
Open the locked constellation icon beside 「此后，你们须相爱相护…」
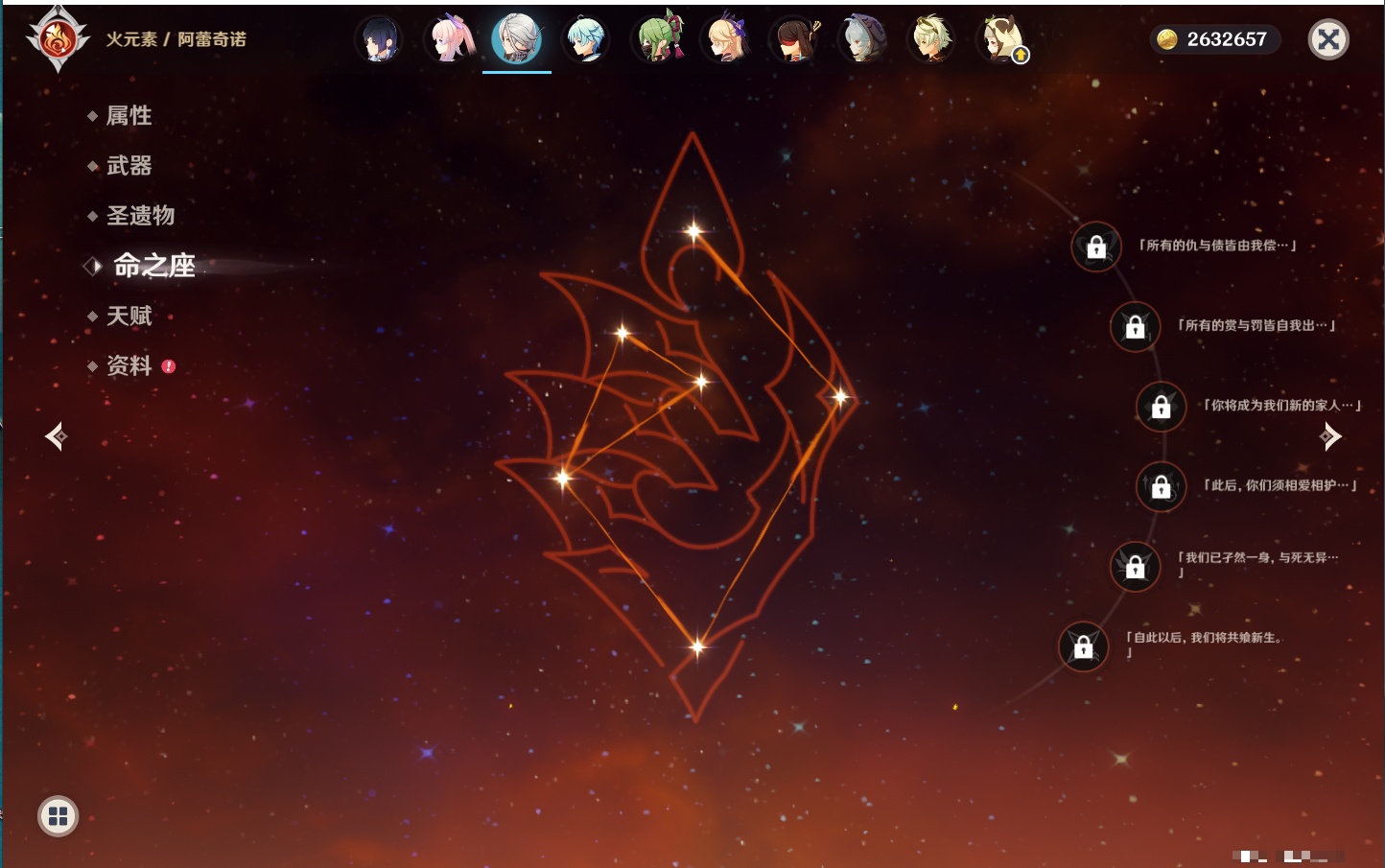tap(1162, 486)
